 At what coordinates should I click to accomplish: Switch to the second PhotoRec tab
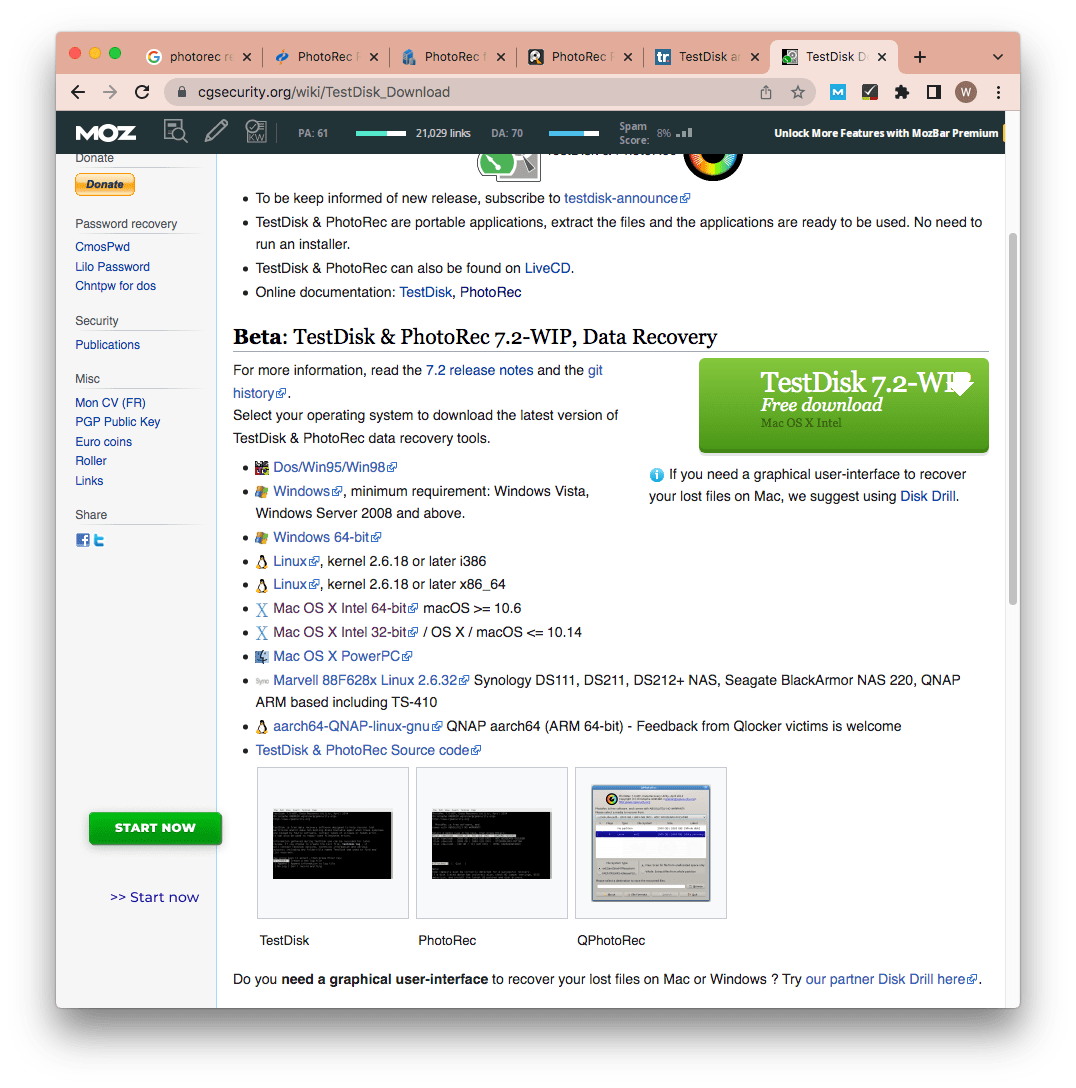(326, 57)
